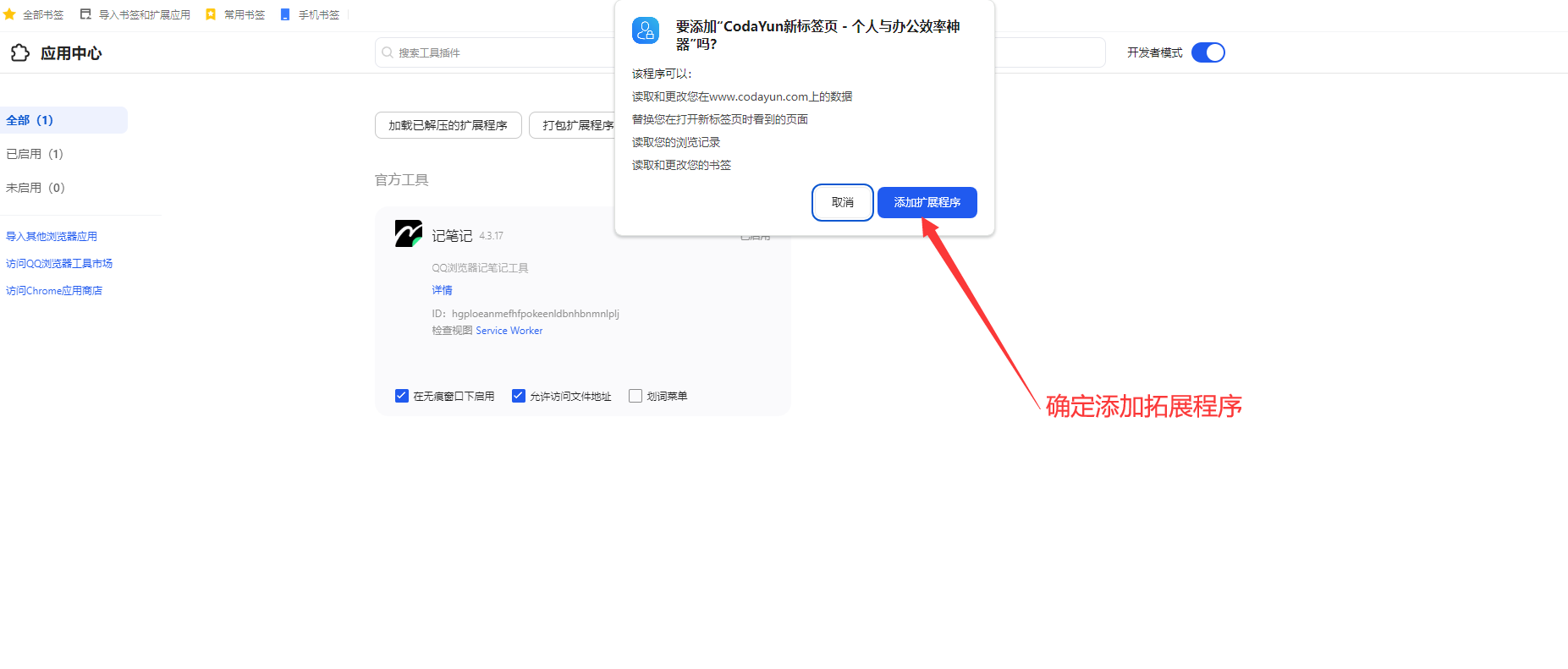The image size is (1568, 669).
Task: Inspect the Service Worker view link
Action: [509, 331]
